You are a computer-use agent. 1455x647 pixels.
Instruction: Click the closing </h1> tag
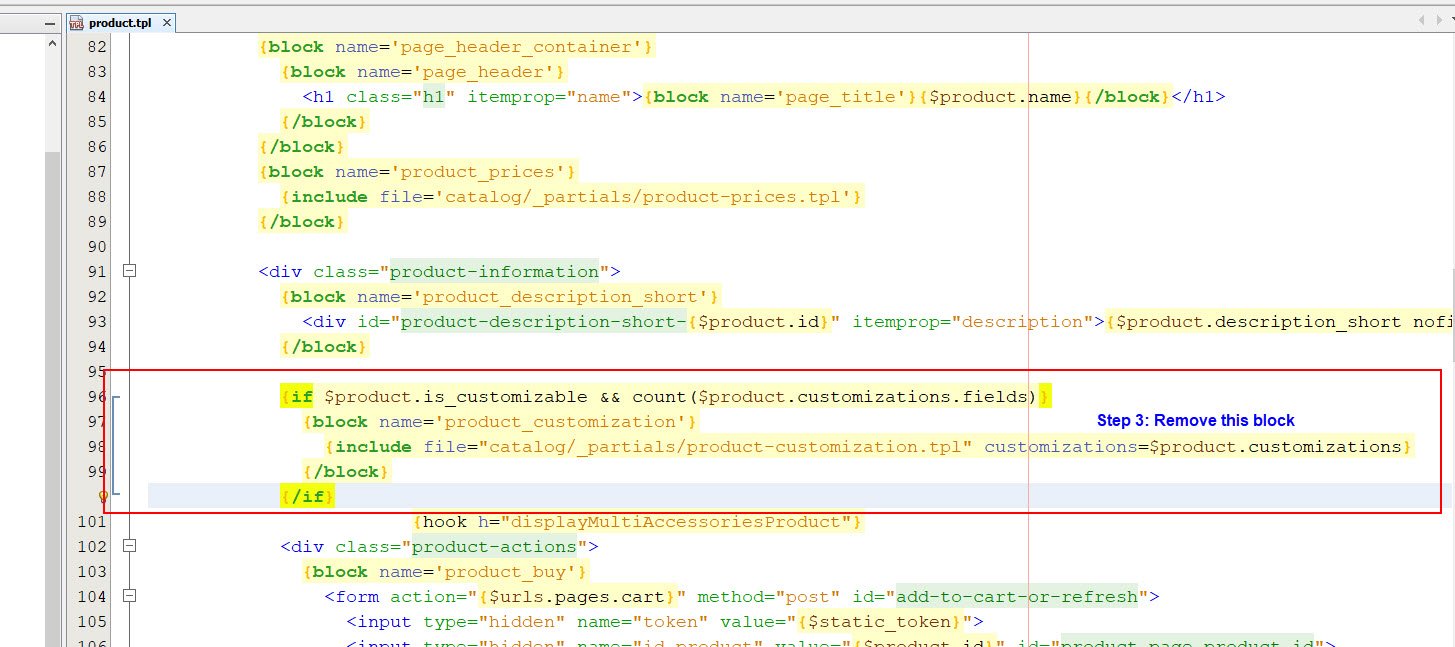(x=1198, y=97)
